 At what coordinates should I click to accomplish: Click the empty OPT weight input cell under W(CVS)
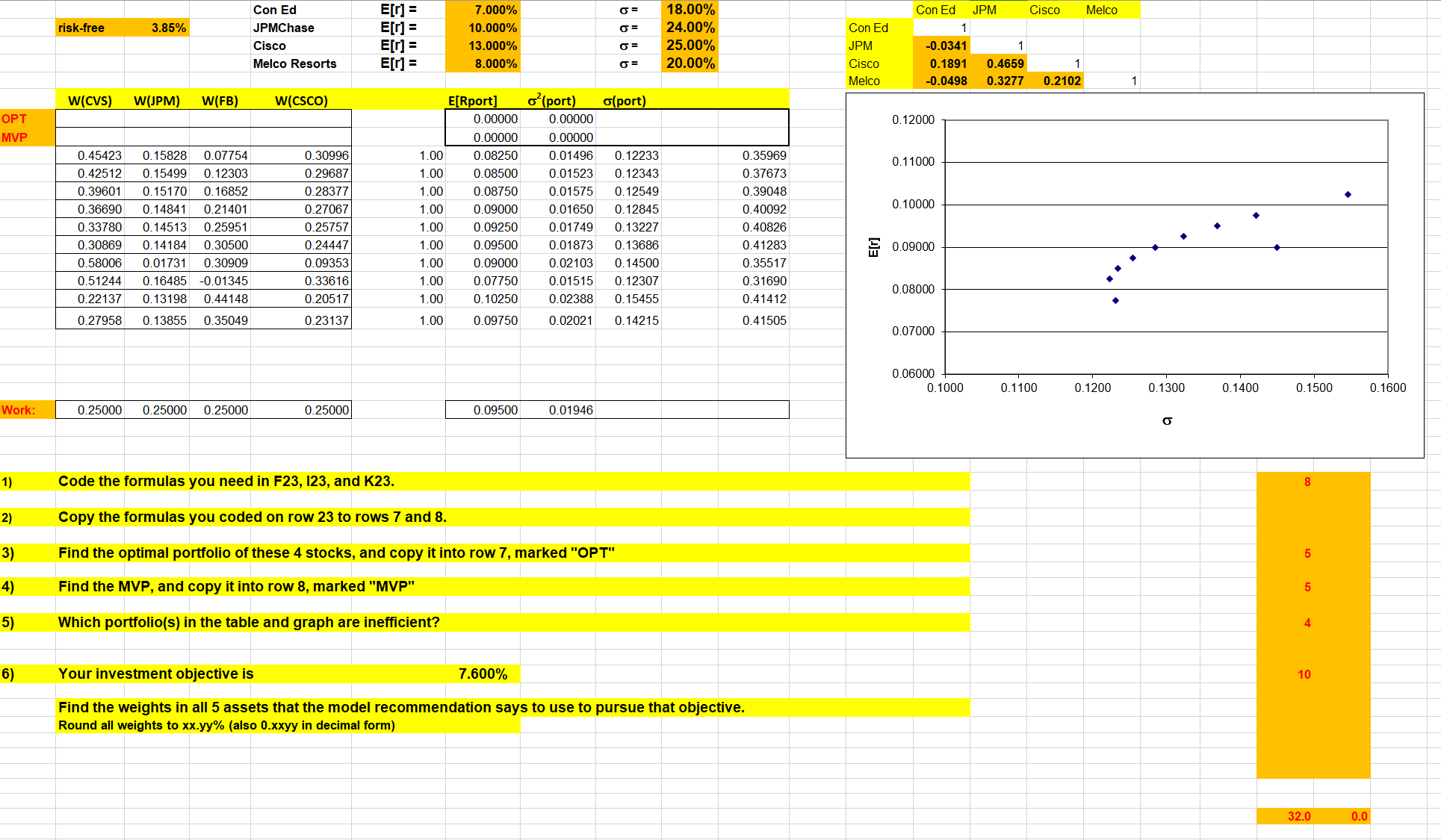tap(90, 118)
